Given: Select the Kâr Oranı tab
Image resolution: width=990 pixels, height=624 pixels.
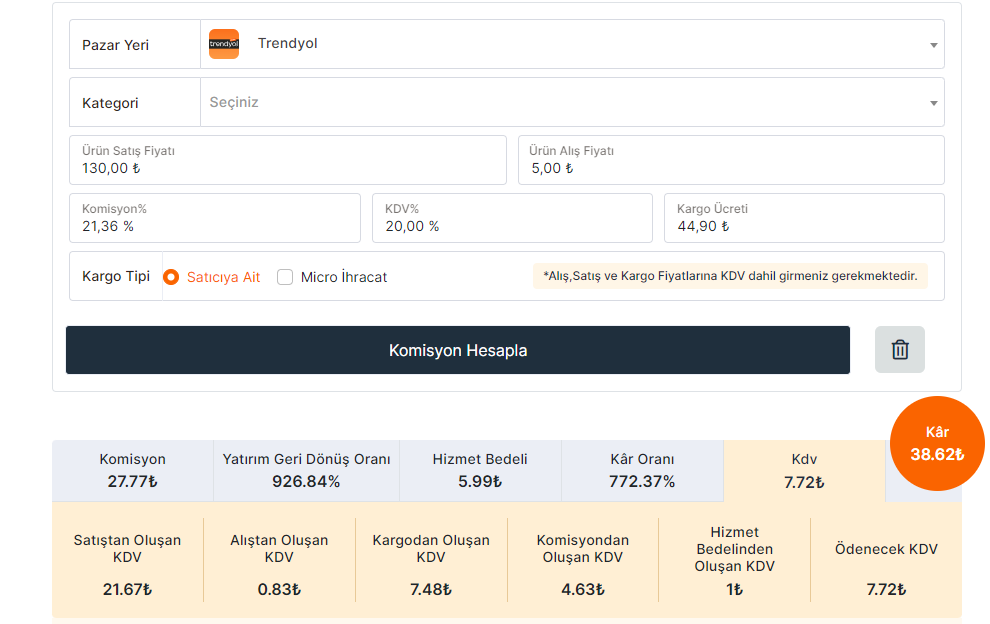Looking at the screenshot, I should pyautogui.click(x=642, y=471).
